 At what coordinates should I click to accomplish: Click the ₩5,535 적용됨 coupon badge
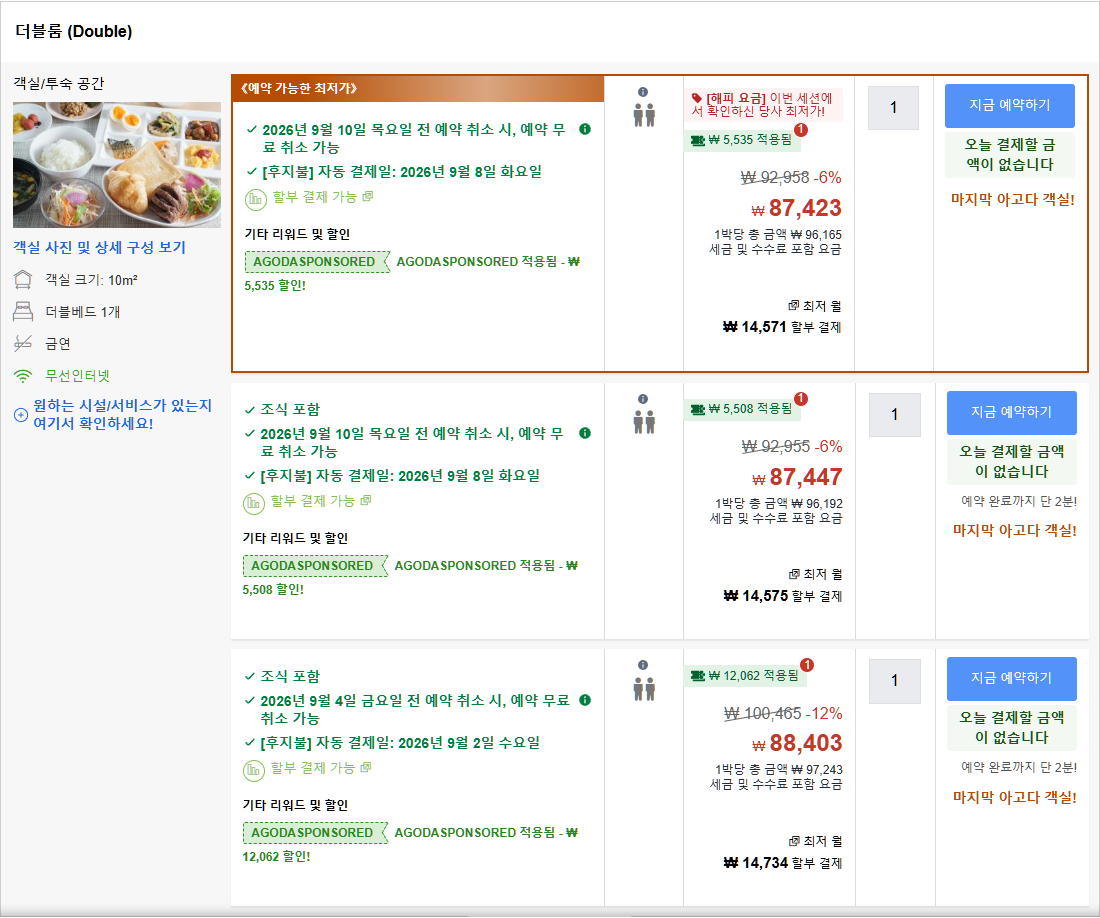click(742, 140)
